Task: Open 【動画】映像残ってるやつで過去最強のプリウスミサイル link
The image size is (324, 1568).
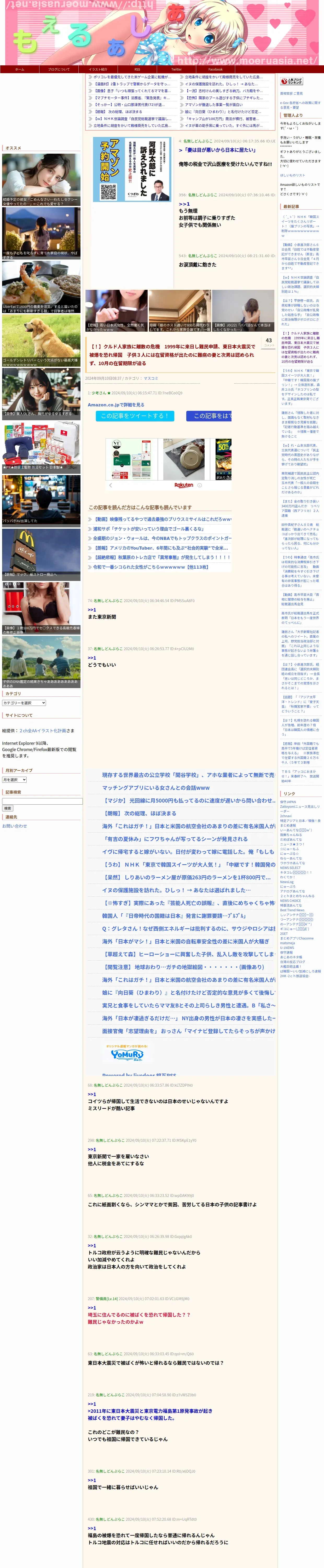Action: (x=161, y=519)
